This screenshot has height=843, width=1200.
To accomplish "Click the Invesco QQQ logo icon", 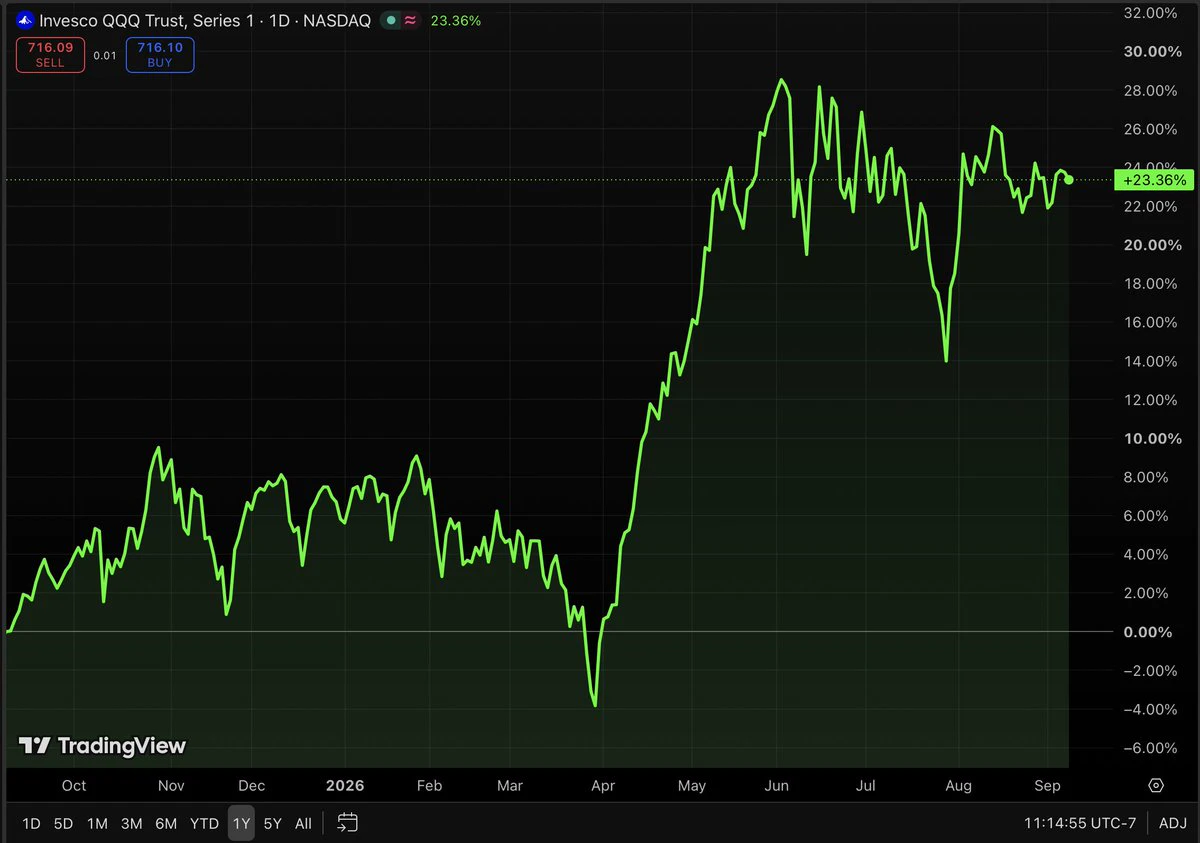I will click(25, 20).
